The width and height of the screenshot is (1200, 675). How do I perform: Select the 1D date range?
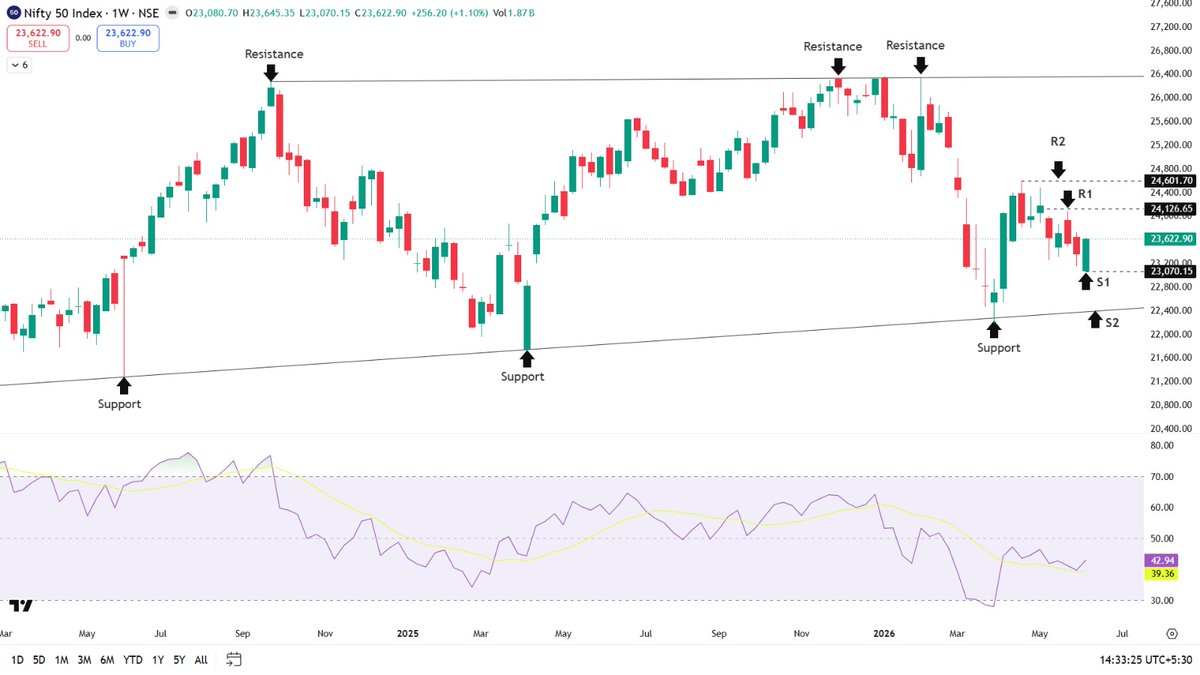coord(18,660)
